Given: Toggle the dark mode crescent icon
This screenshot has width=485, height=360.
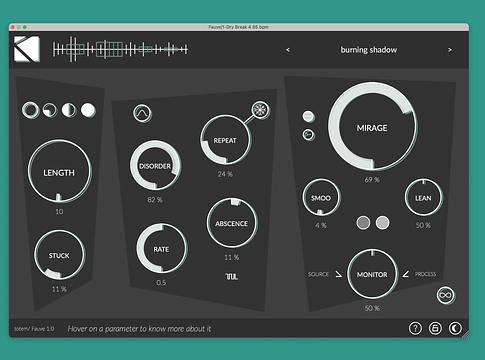Looking at the screenshot, I should 455,328.
